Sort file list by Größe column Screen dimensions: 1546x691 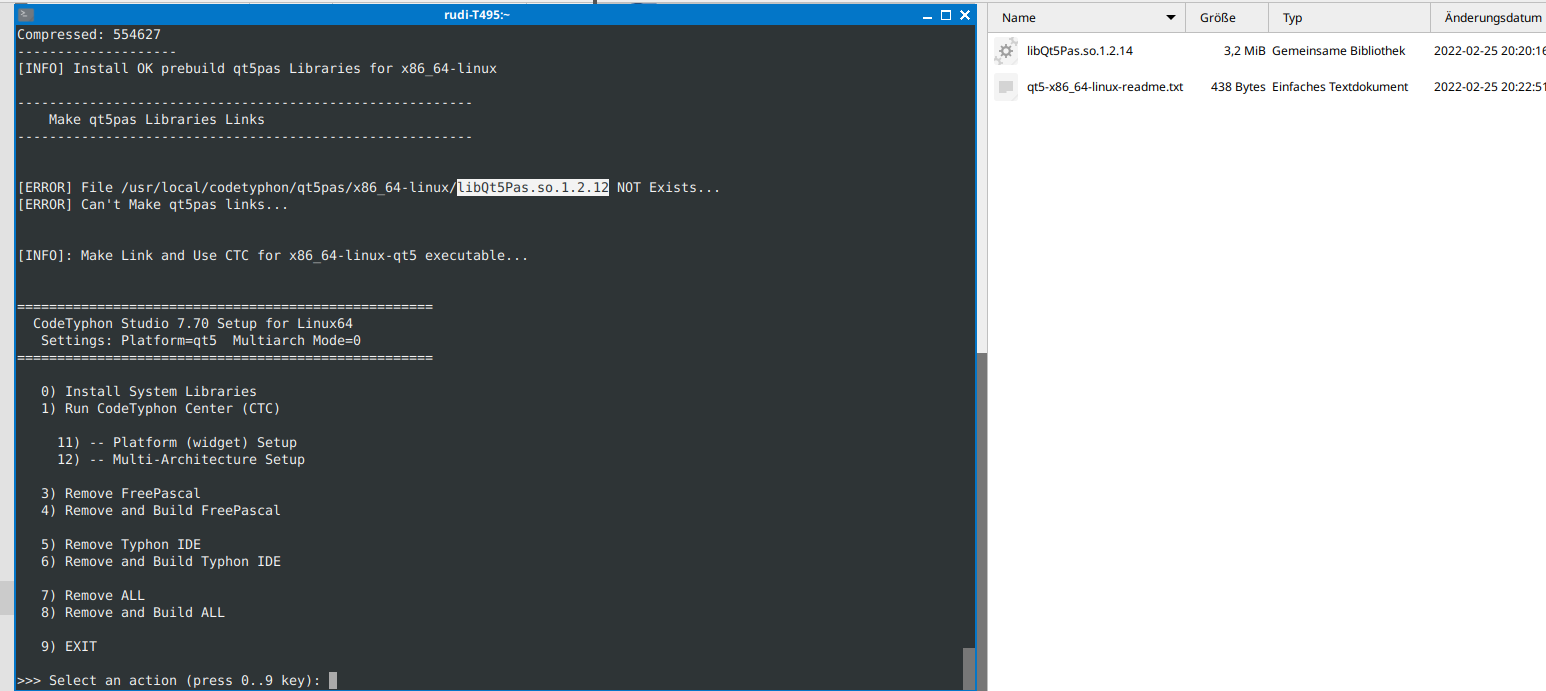point(1227,18)
